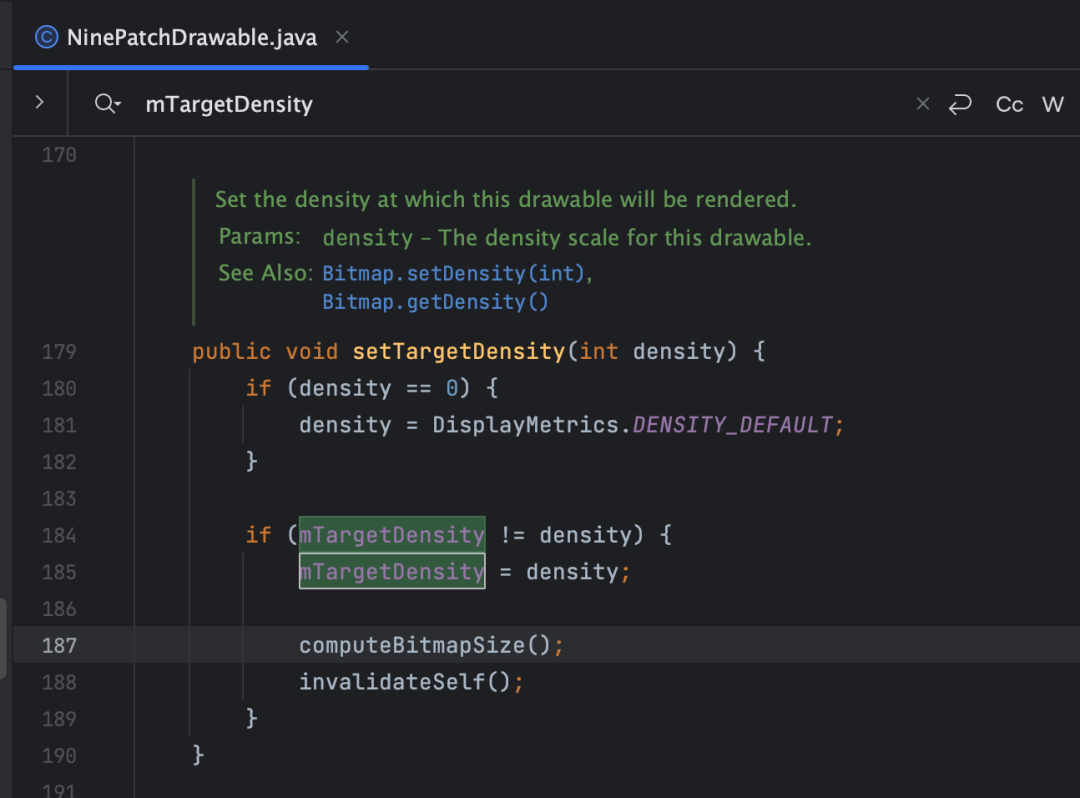This screenshot has height=798, width=1080.
Task: Open Bitmap.setDensity(int) doc link
Action: [x=453, y=273]
